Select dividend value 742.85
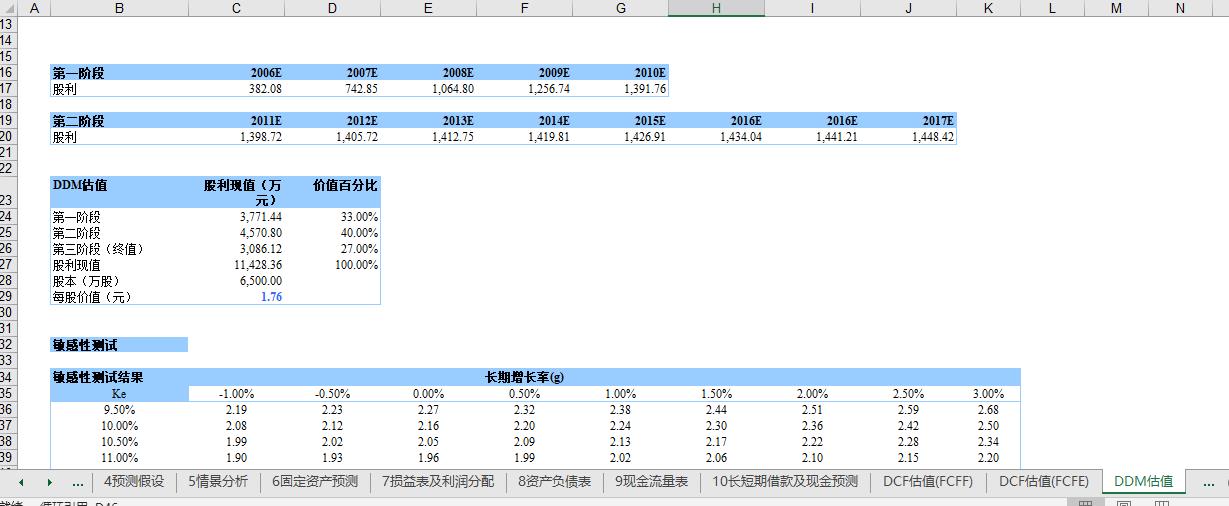The height and width of the screenshot is (506, 1229). 332,88
